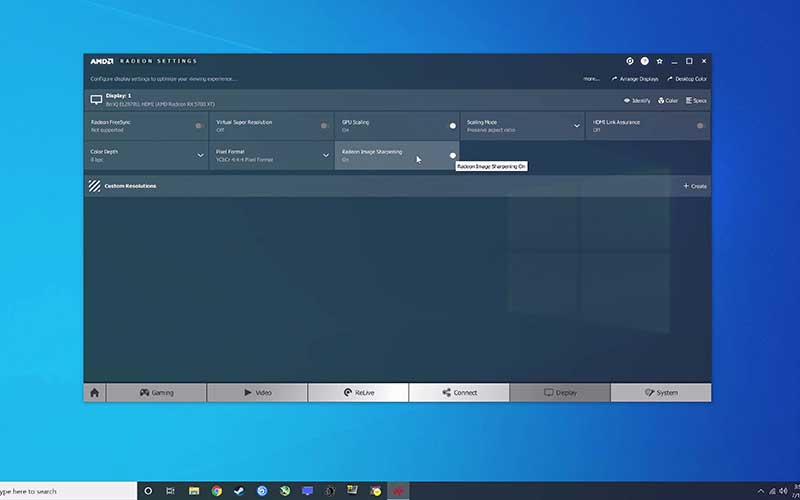Open the help question mark icon

pyautogui.click(x=645, y=61)
